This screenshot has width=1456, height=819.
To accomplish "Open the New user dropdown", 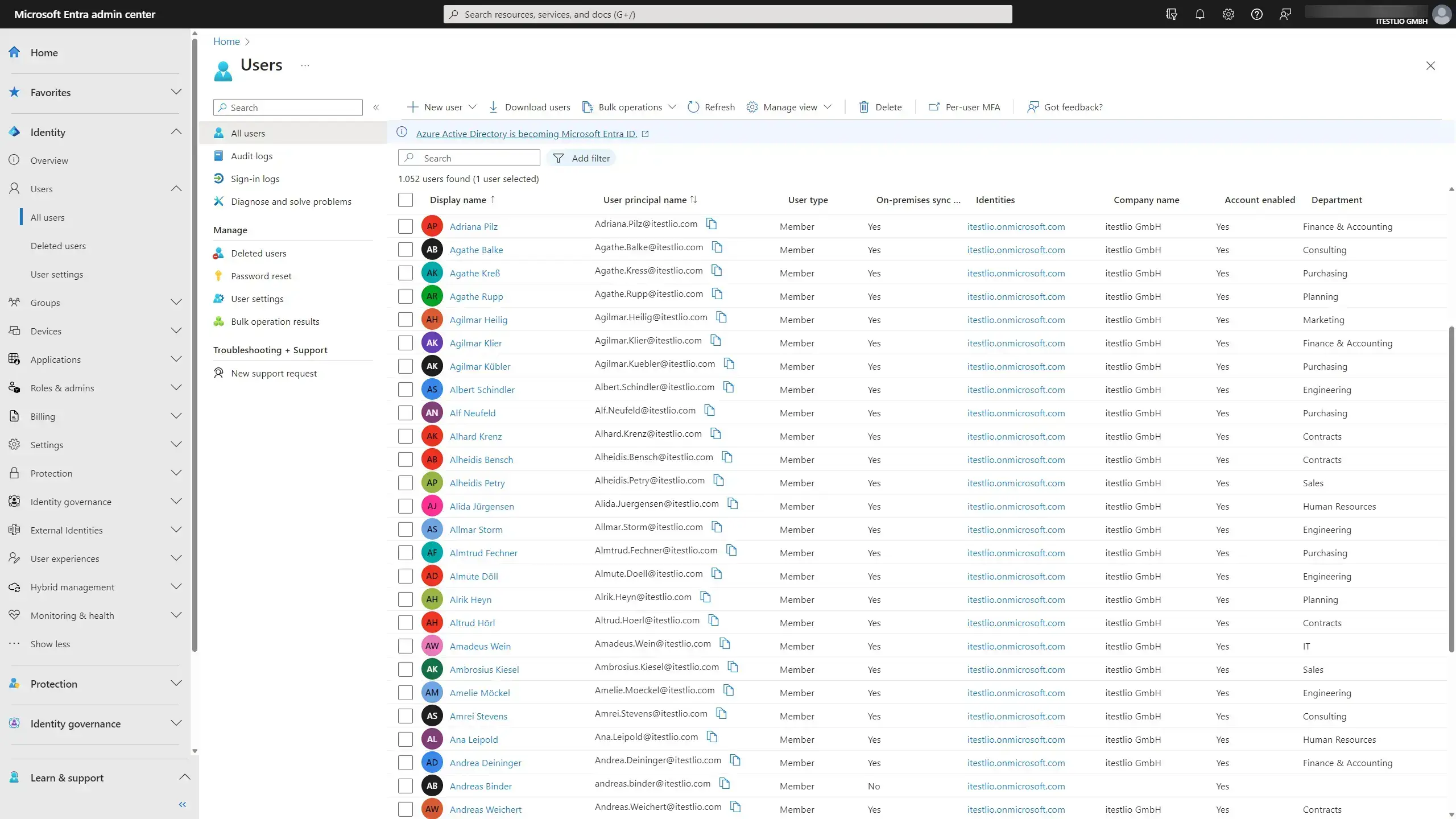I will 442,107.
